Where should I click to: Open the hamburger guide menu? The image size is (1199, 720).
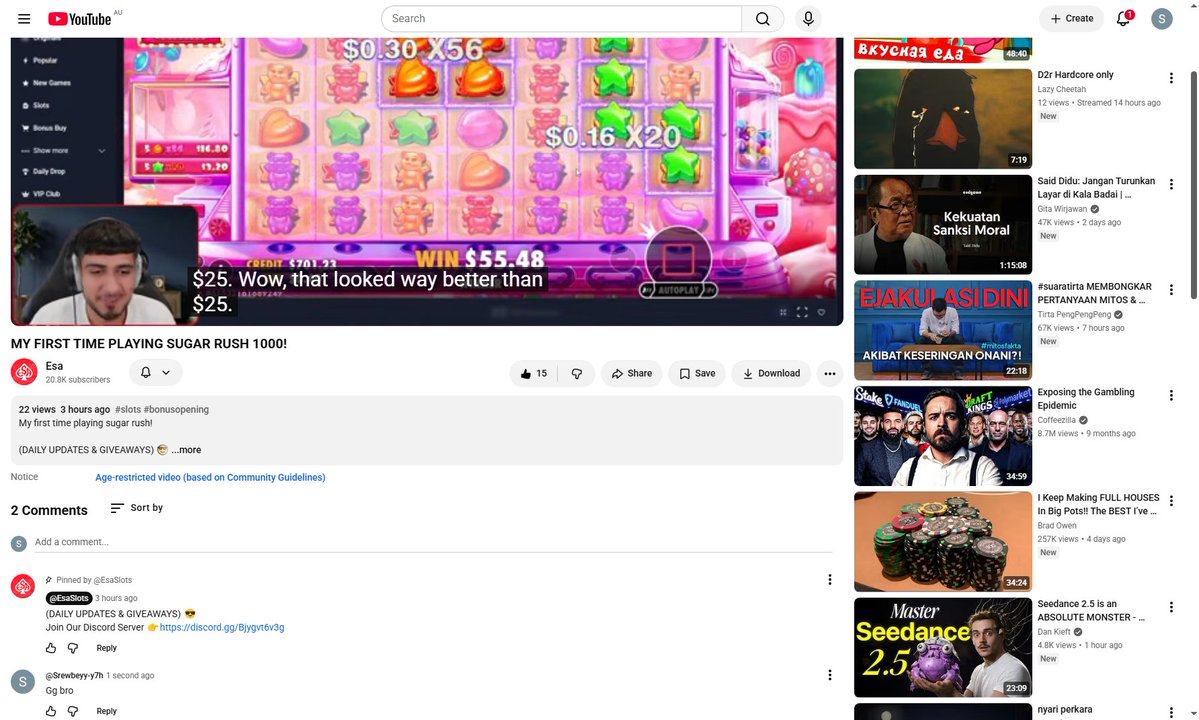click(24, 18)
